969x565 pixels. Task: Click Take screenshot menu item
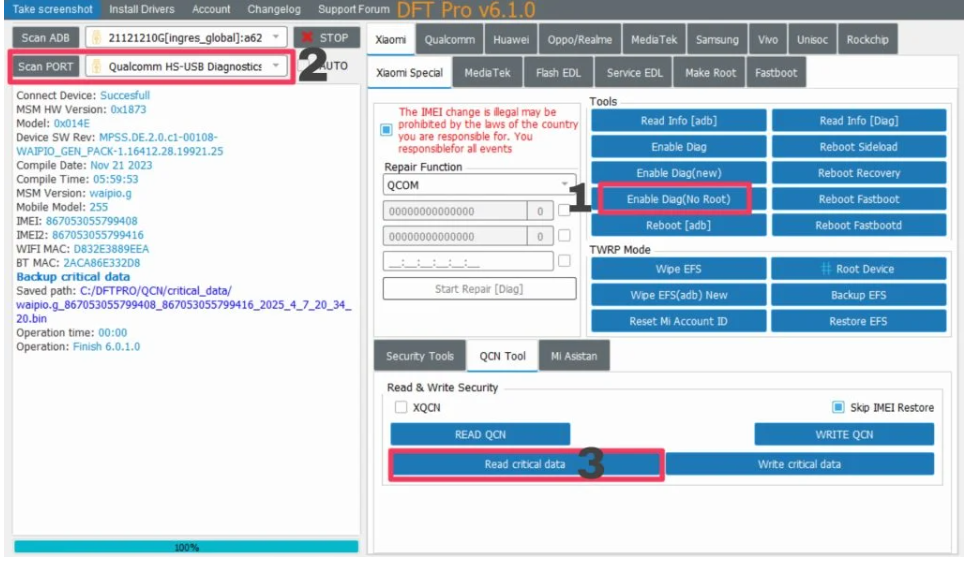(x=53, y=9)
